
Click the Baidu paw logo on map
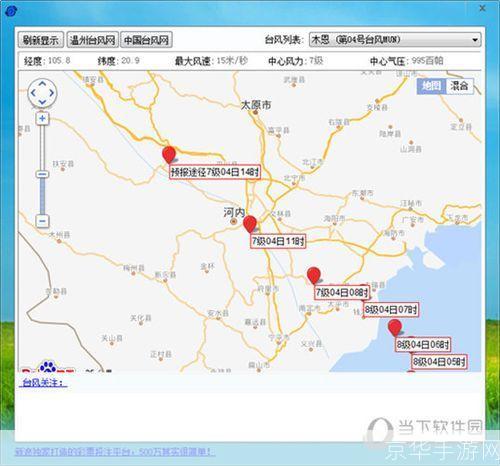(x=48, y=366)
